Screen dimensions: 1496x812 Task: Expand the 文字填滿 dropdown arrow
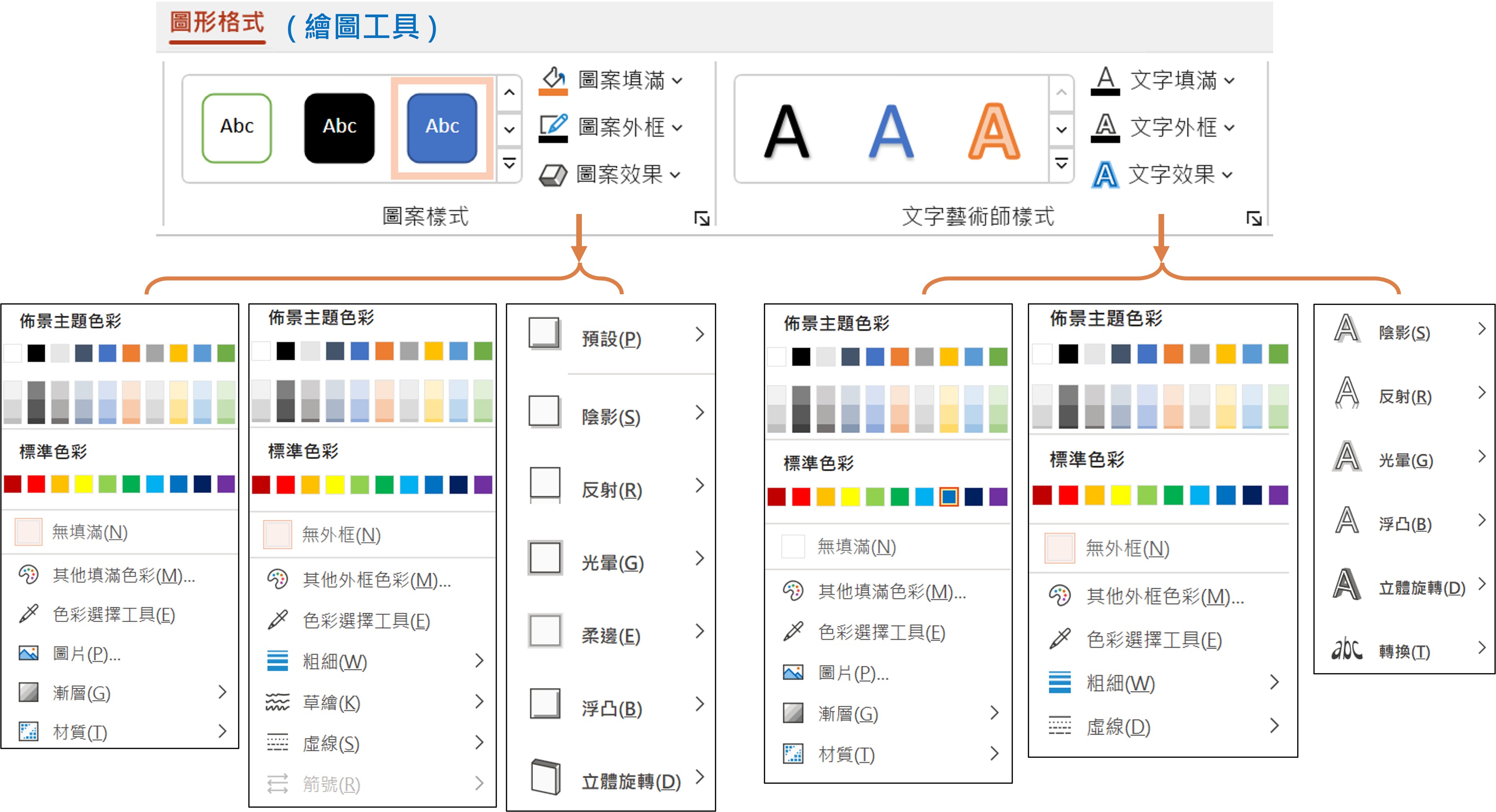(1230, 81)
